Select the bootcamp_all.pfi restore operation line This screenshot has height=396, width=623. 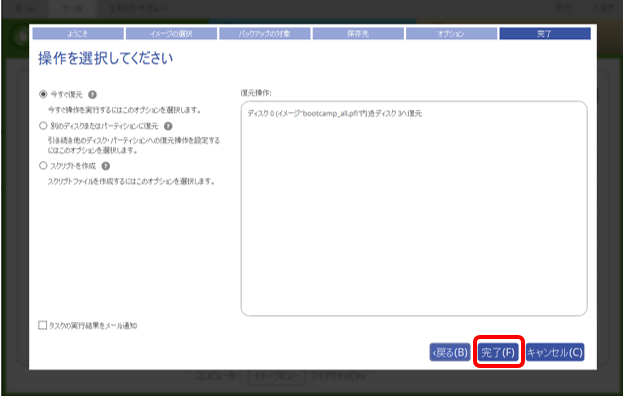point(335,114)
